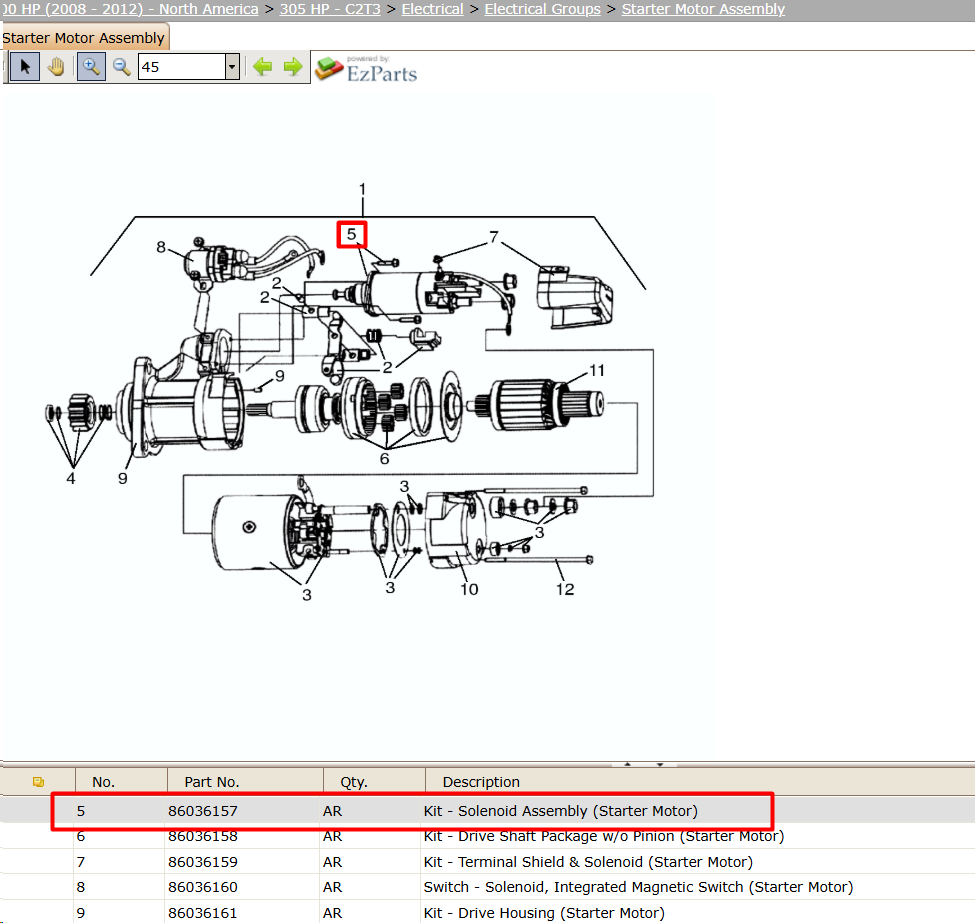Open the 305 HP - C2T3 breadcrumb link

point(330,9)
